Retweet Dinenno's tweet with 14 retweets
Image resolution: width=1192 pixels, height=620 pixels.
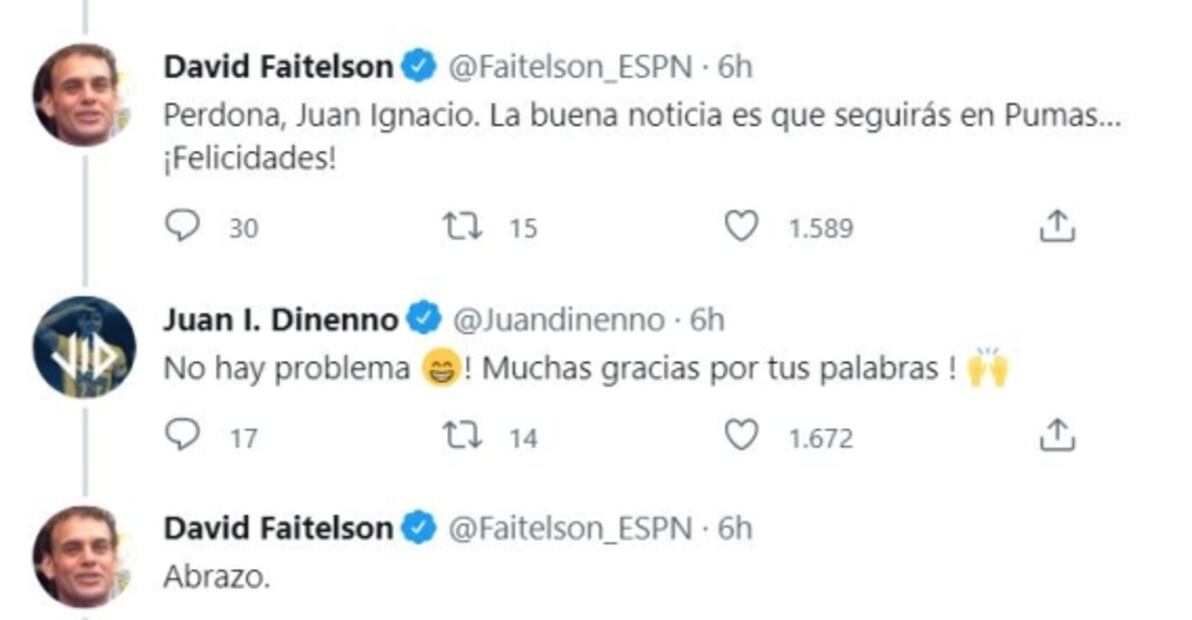[463, 435]
